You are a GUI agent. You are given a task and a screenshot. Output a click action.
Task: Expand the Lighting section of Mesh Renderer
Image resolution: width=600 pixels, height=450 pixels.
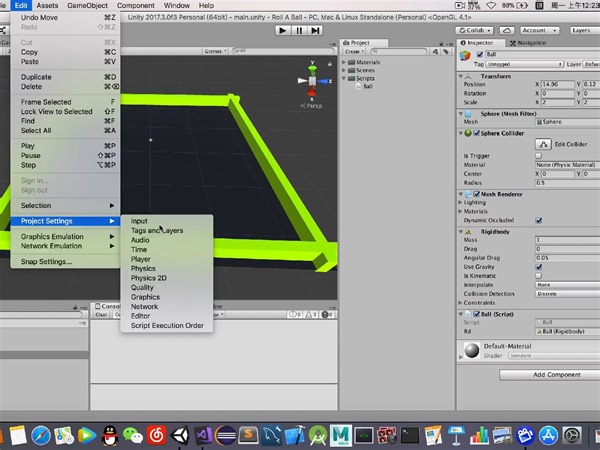460,202
